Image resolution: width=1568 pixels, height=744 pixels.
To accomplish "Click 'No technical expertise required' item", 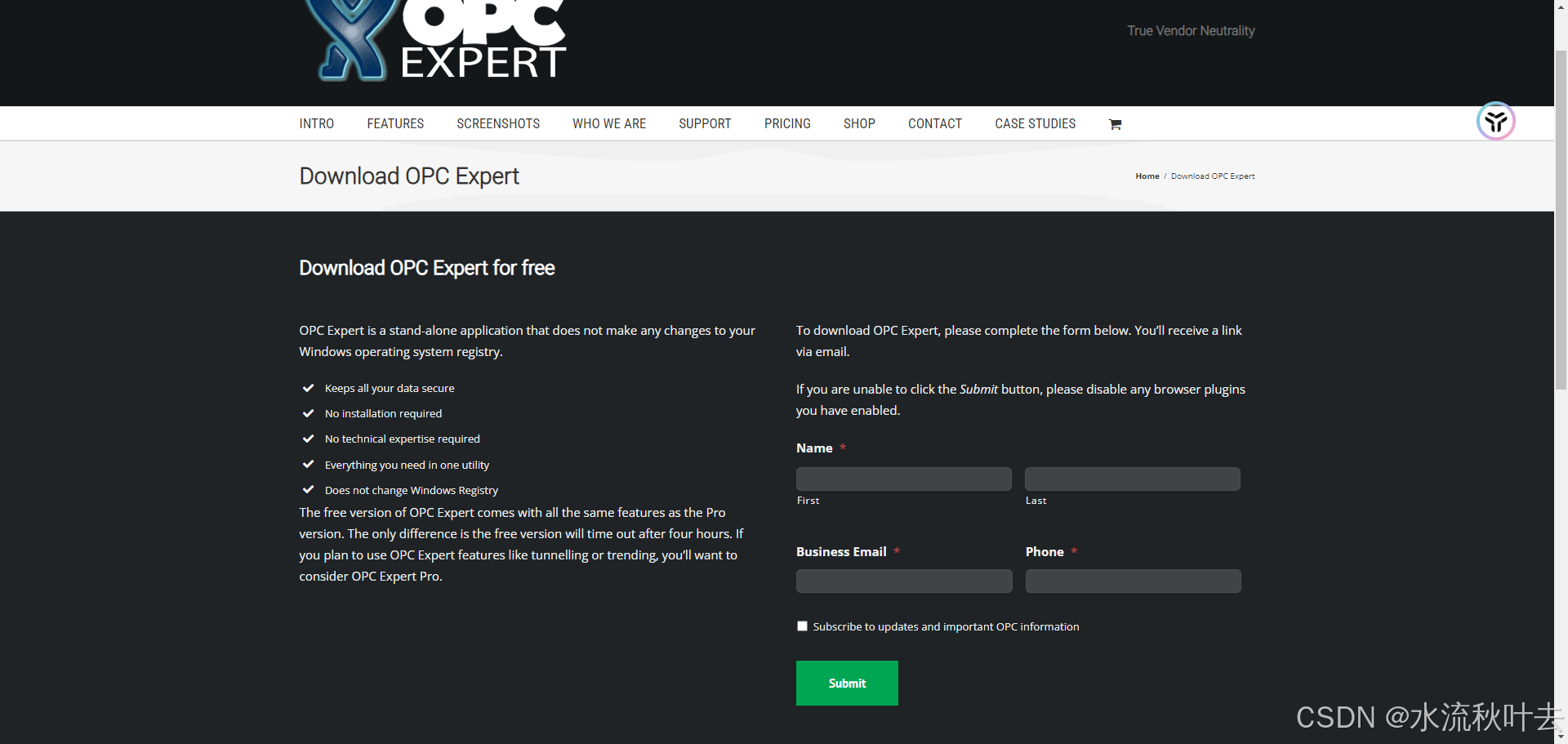I will point(403,439).
